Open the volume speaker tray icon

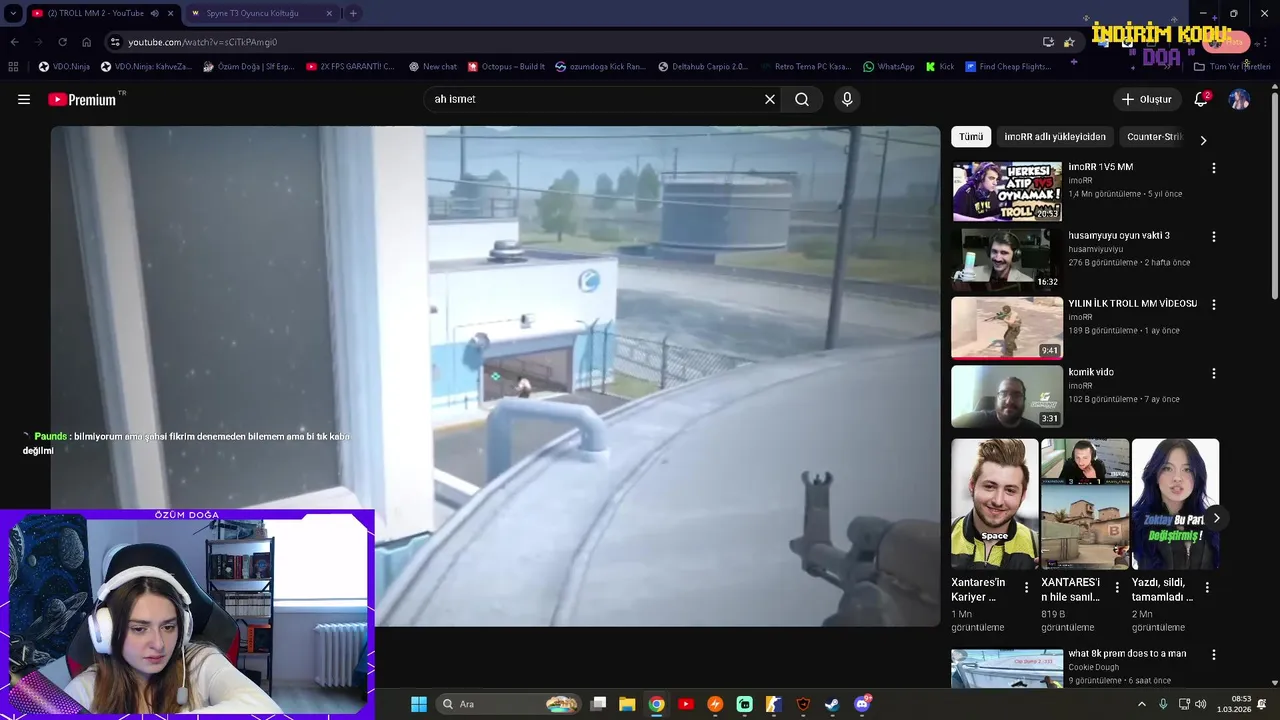point(1200,704)
